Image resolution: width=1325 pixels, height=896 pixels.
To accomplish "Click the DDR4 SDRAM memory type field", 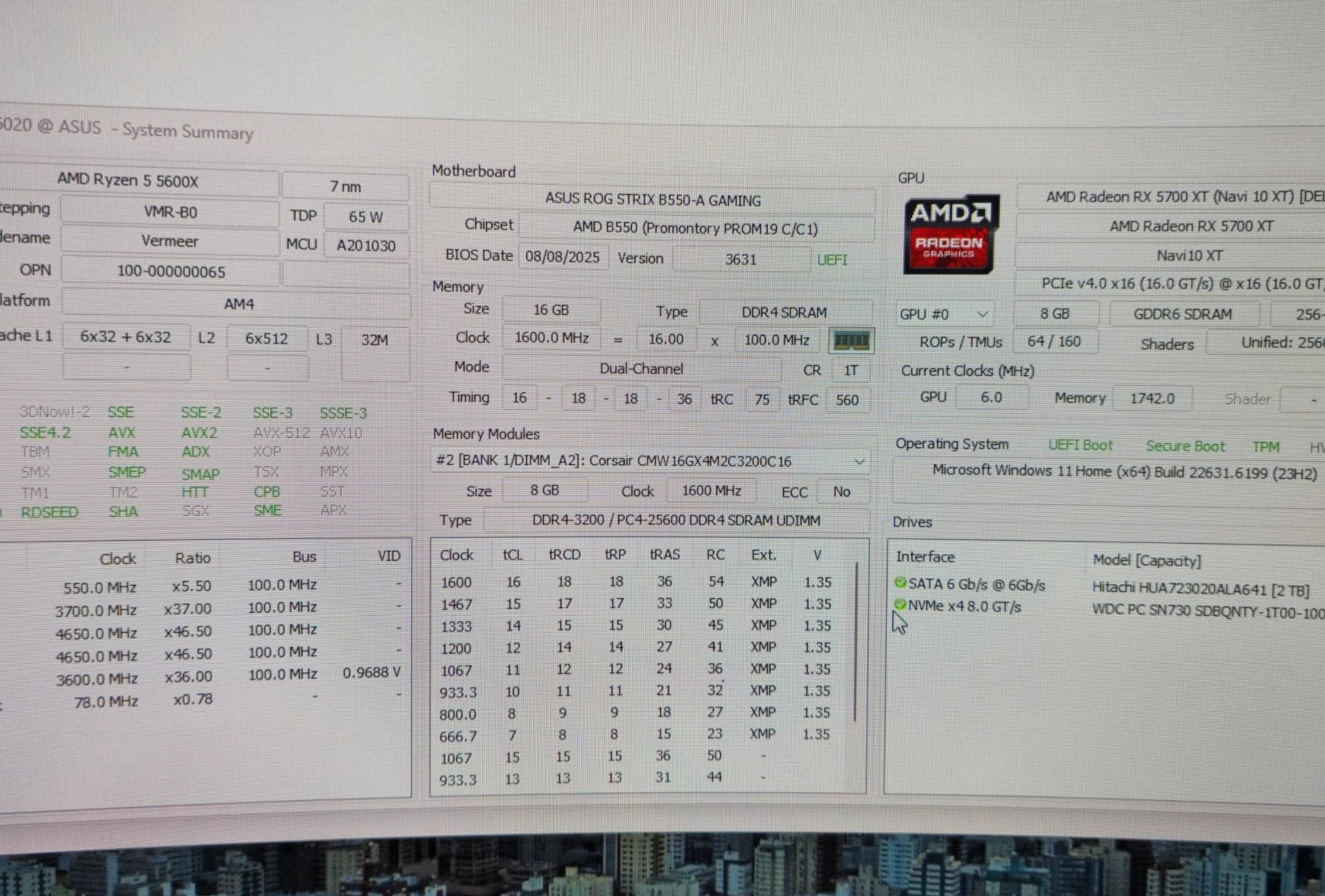I will (x=785, y=312).
